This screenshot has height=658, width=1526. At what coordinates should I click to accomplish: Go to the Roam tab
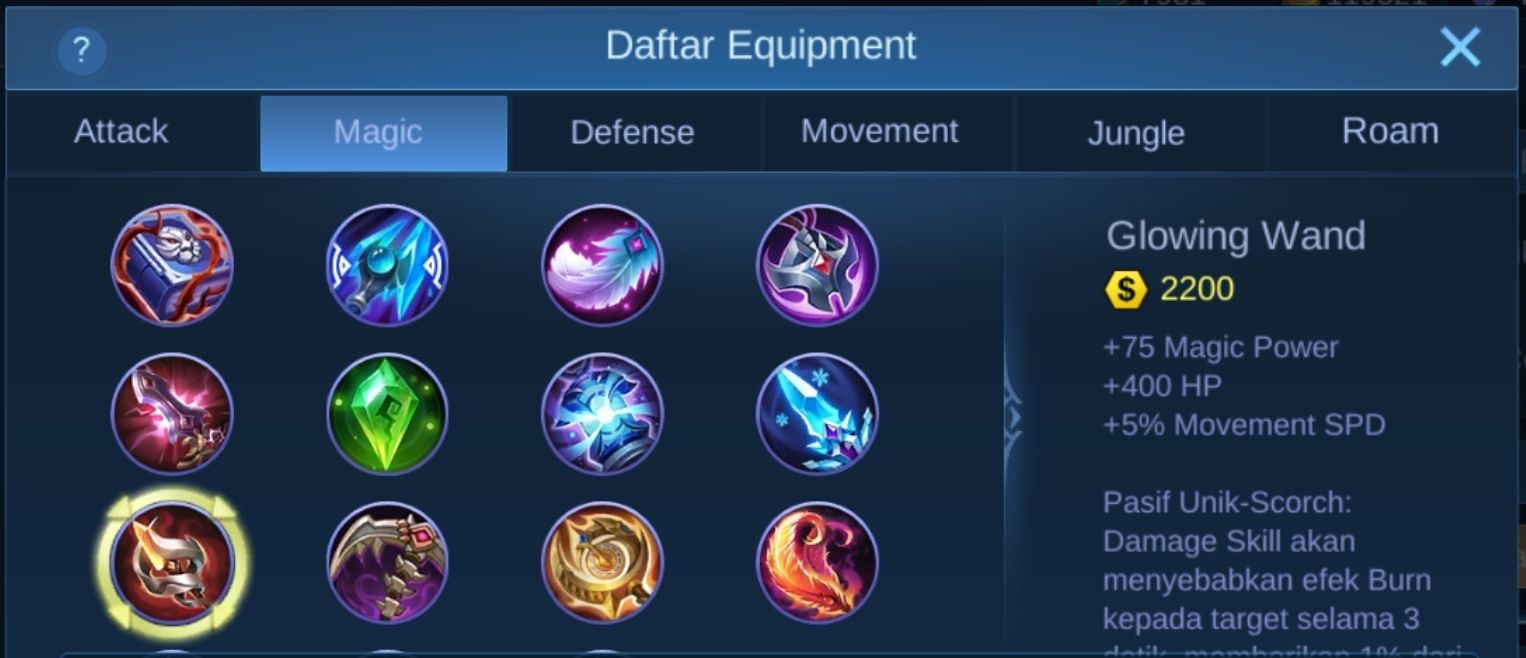(x=1390, y=132)
